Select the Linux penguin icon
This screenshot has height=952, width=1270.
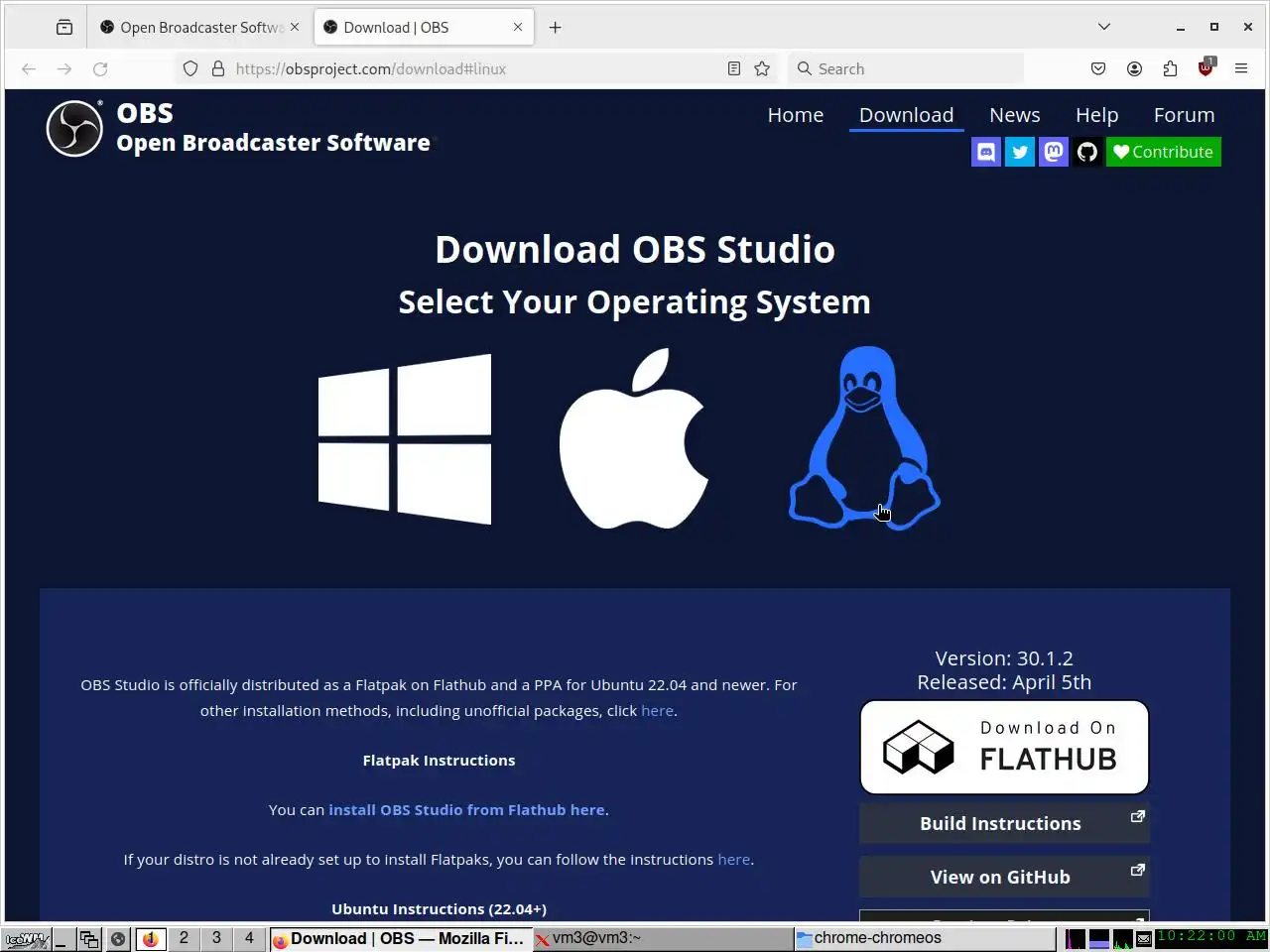click(864, 437)
